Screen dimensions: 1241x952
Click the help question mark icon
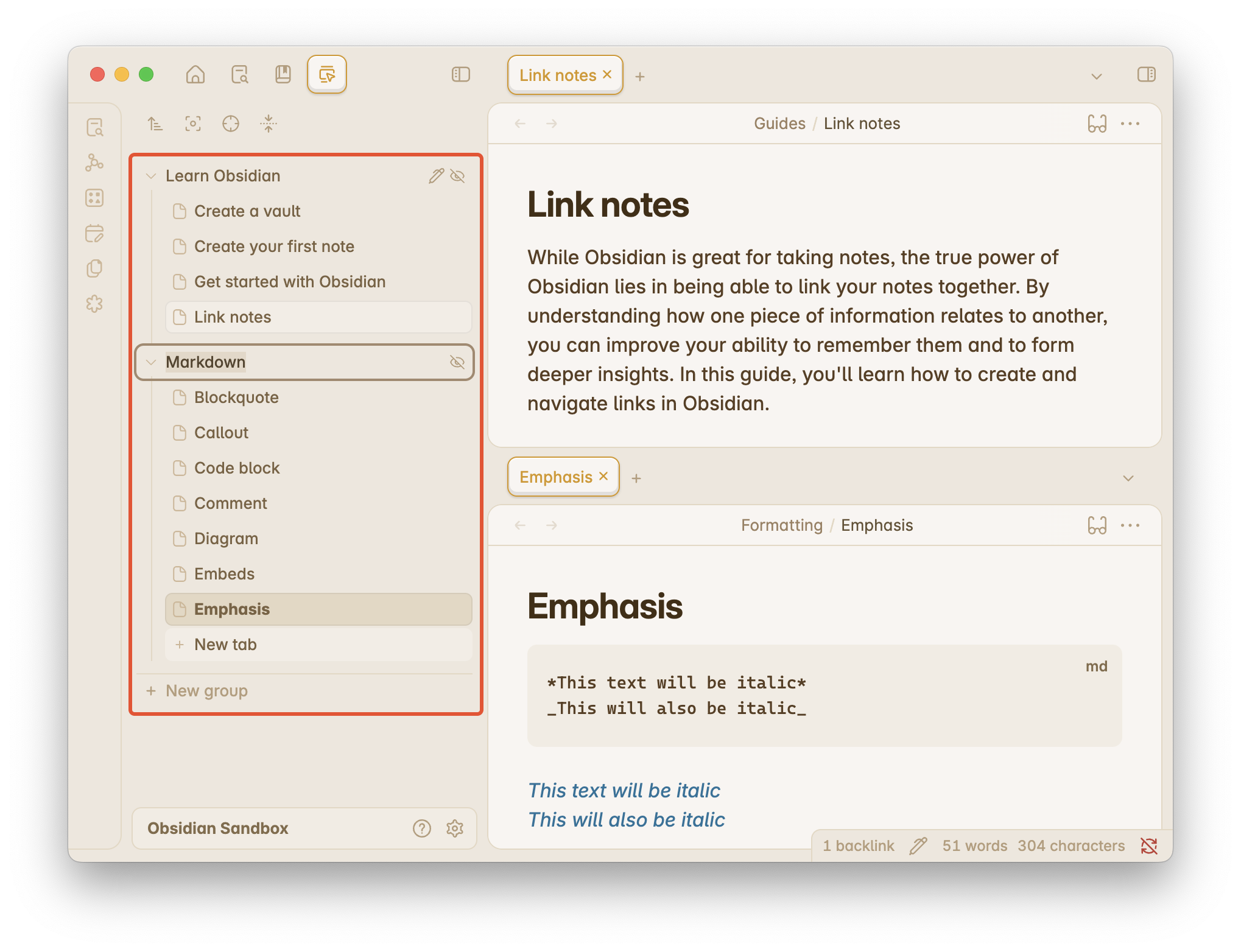pyautogui.click(x=421, y=828)
